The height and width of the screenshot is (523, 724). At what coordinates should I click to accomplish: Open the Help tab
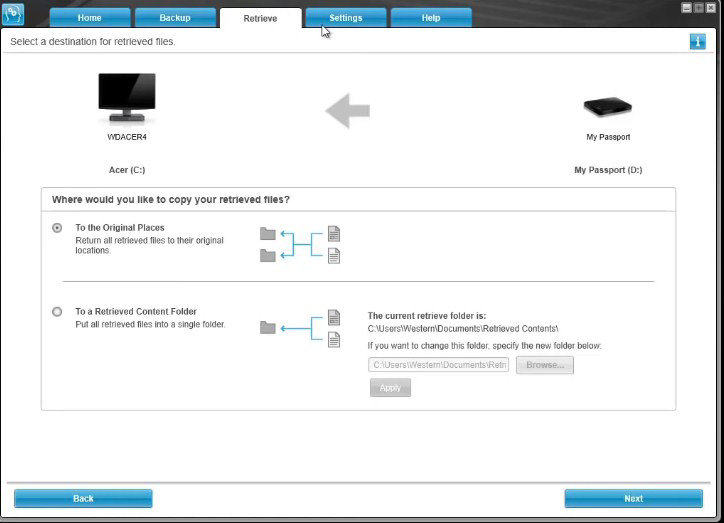pyautogui.click(x=431, y=18)
